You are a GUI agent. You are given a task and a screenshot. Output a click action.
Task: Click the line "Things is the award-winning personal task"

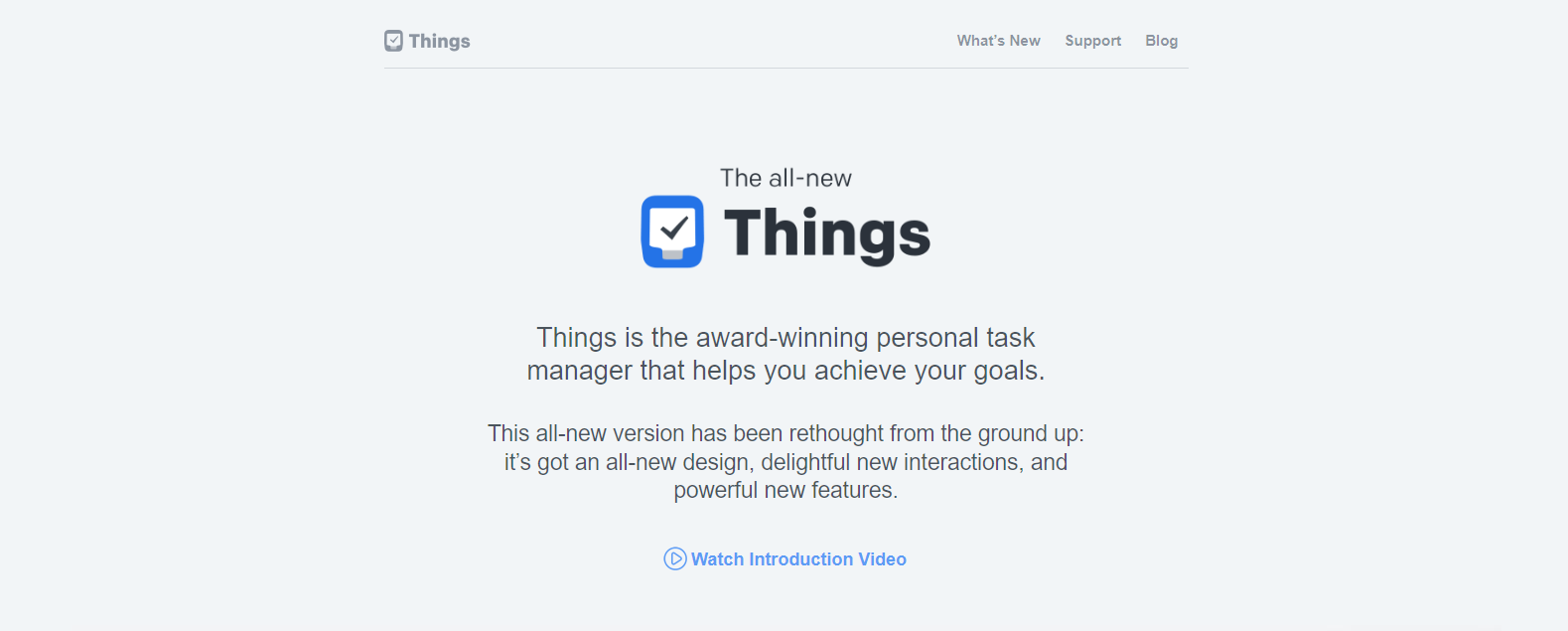pos(785,338)
